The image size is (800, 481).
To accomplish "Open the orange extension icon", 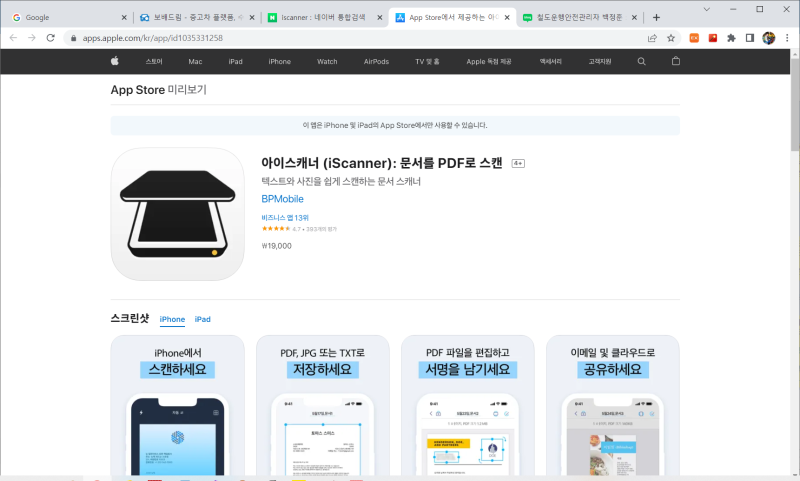I will tap(694, 38).
